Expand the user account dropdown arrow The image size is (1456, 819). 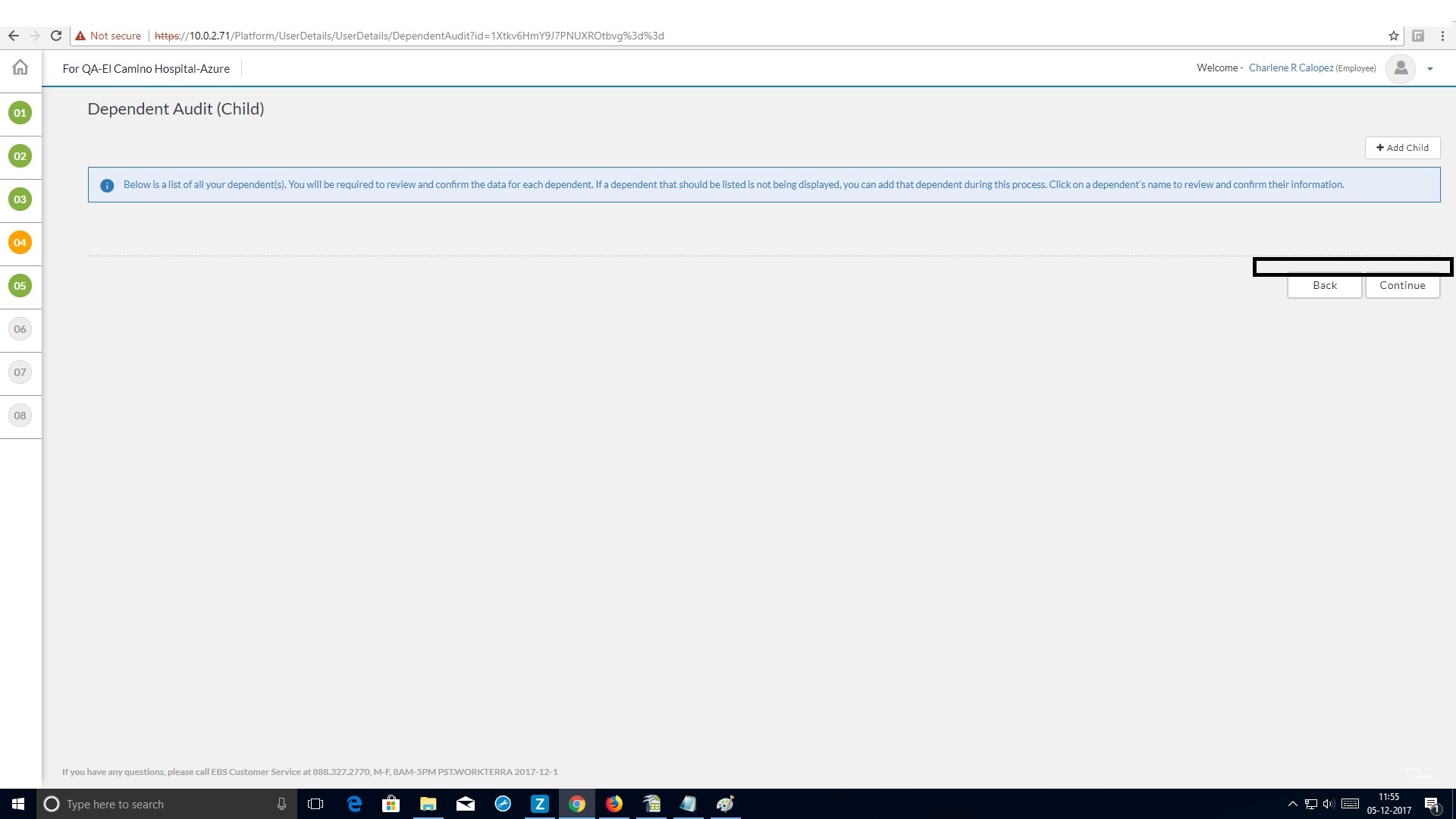[1430, 69]
